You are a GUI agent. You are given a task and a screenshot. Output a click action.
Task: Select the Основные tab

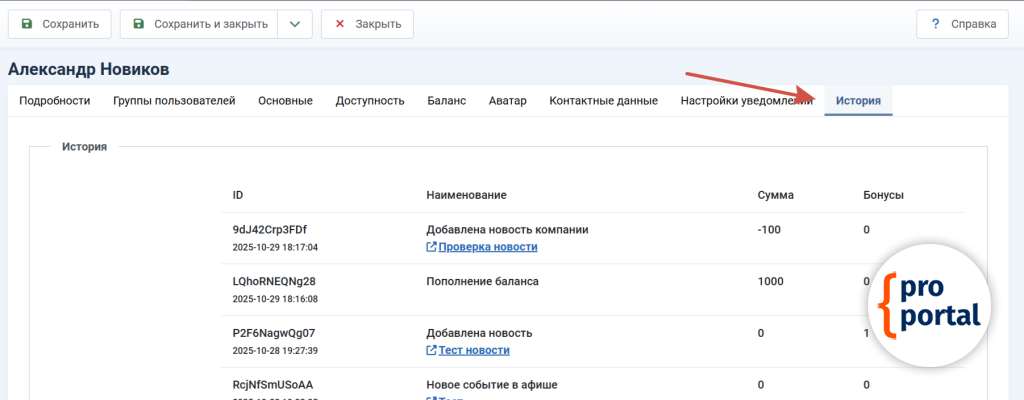click(x=285, y=100)
